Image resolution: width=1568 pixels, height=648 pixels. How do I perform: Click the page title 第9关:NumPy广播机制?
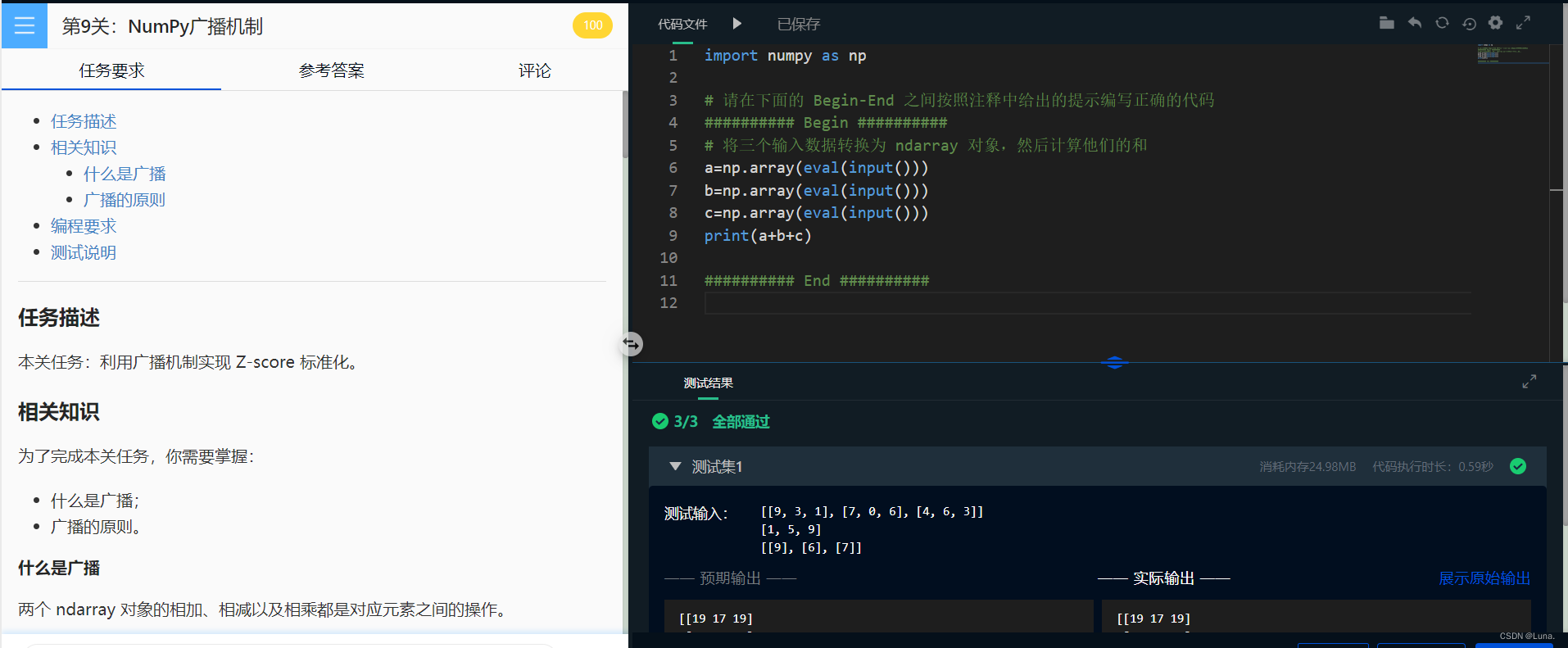[x=162, y=26]
